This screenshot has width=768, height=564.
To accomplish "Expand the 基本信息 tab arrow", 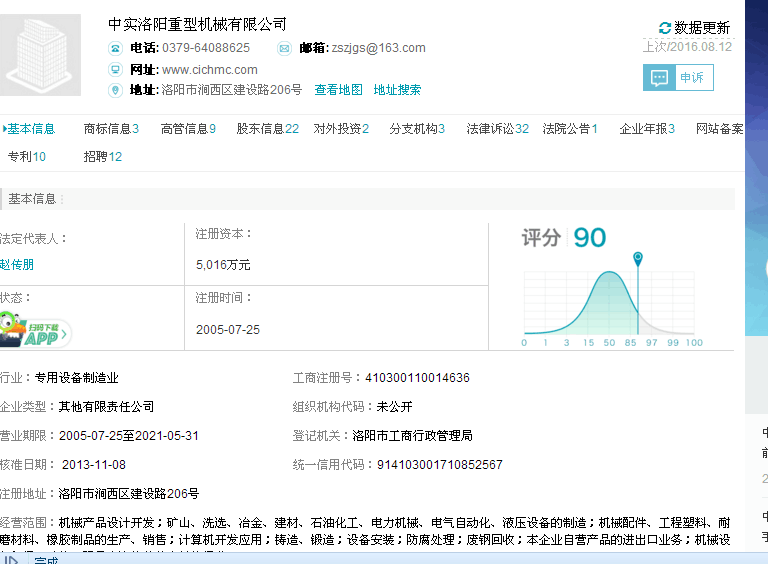I will tap(4, 129).
